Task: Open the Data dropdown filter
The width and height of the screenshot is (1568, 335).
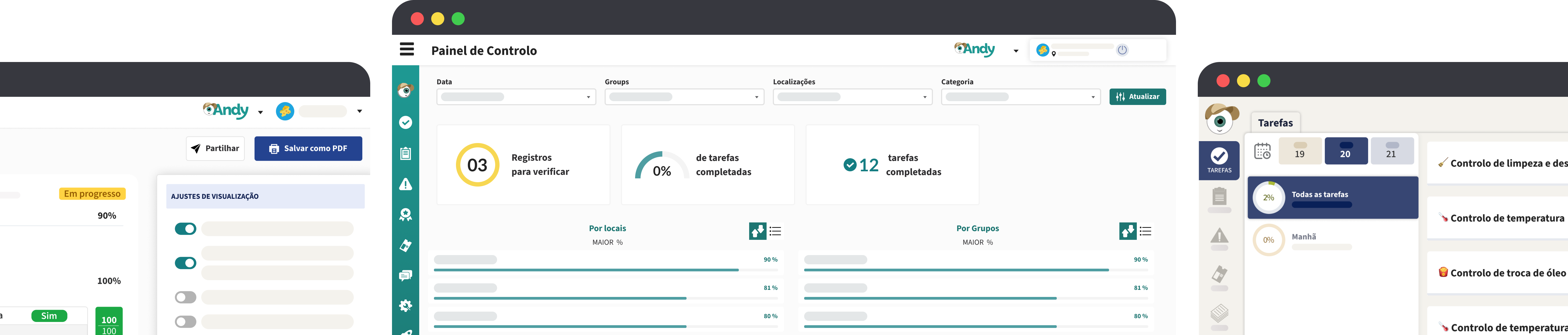Action: click(x=516, y=97)
